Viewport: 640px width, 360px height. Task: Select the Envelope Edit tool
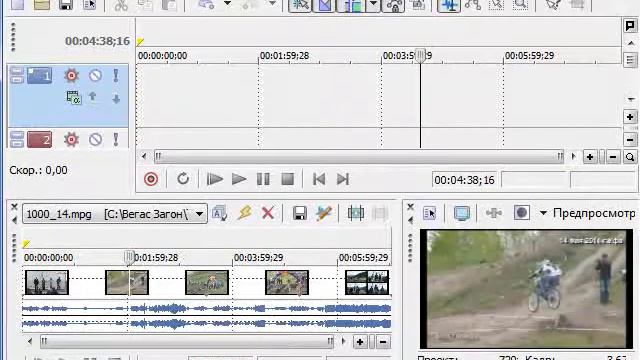pyautogui.click(x=473, y=5)
